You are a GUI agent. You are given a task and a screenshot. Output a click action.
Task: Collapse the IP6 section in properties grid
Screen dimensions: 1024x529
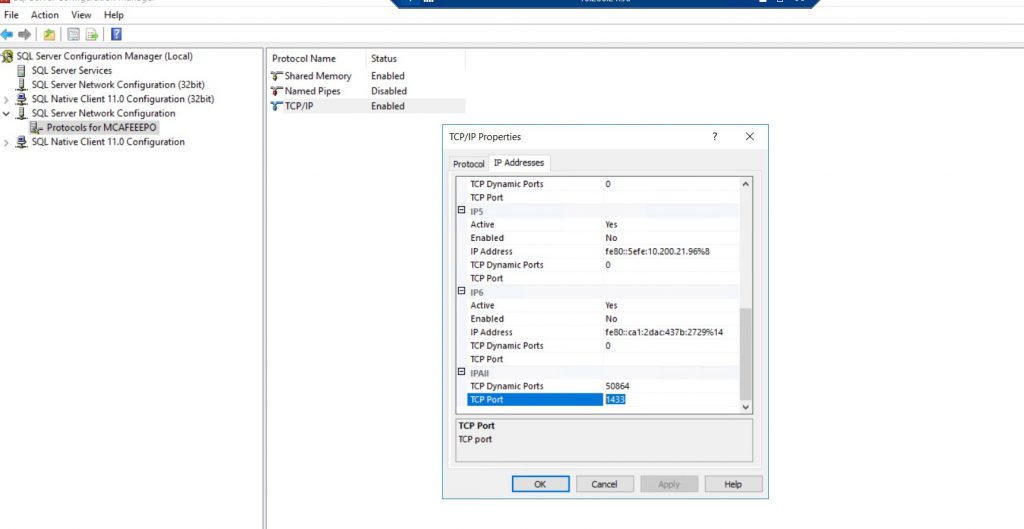(x=462, y=291)
